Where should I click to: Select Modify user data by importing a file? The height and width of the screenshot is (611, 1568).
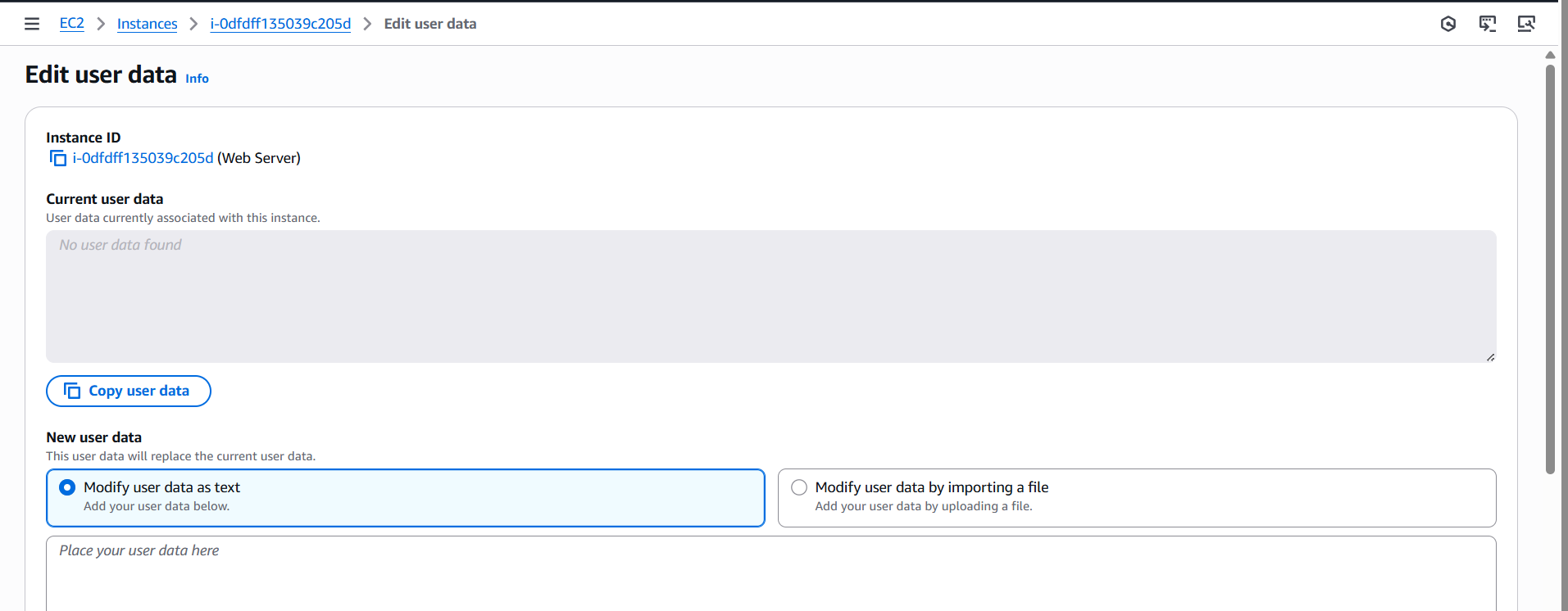click(799, 487)
